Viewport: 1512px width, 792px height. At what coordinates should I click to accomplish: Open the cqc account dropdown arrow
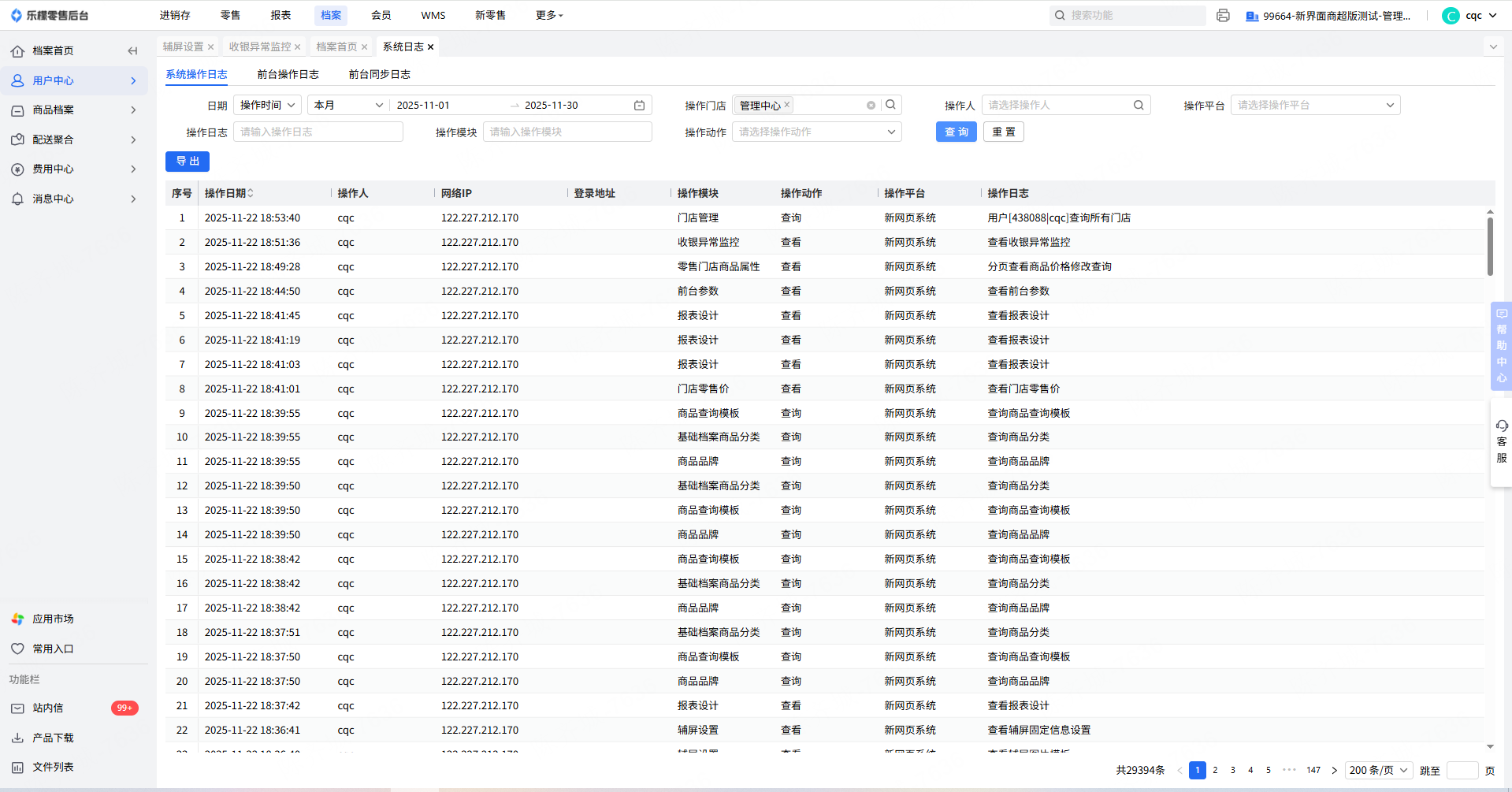(1493, 16)
